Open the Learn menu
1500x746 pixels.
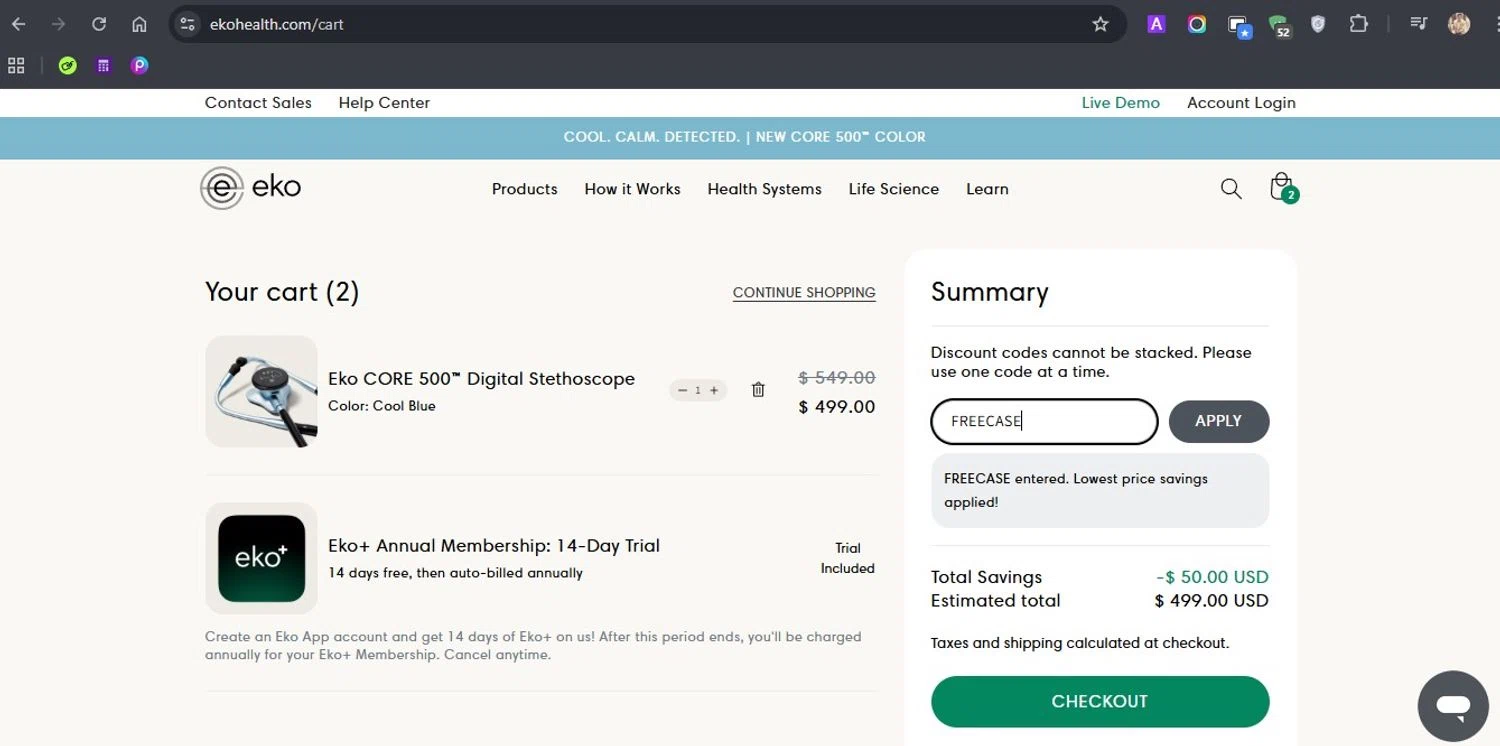tap(987, 189)
